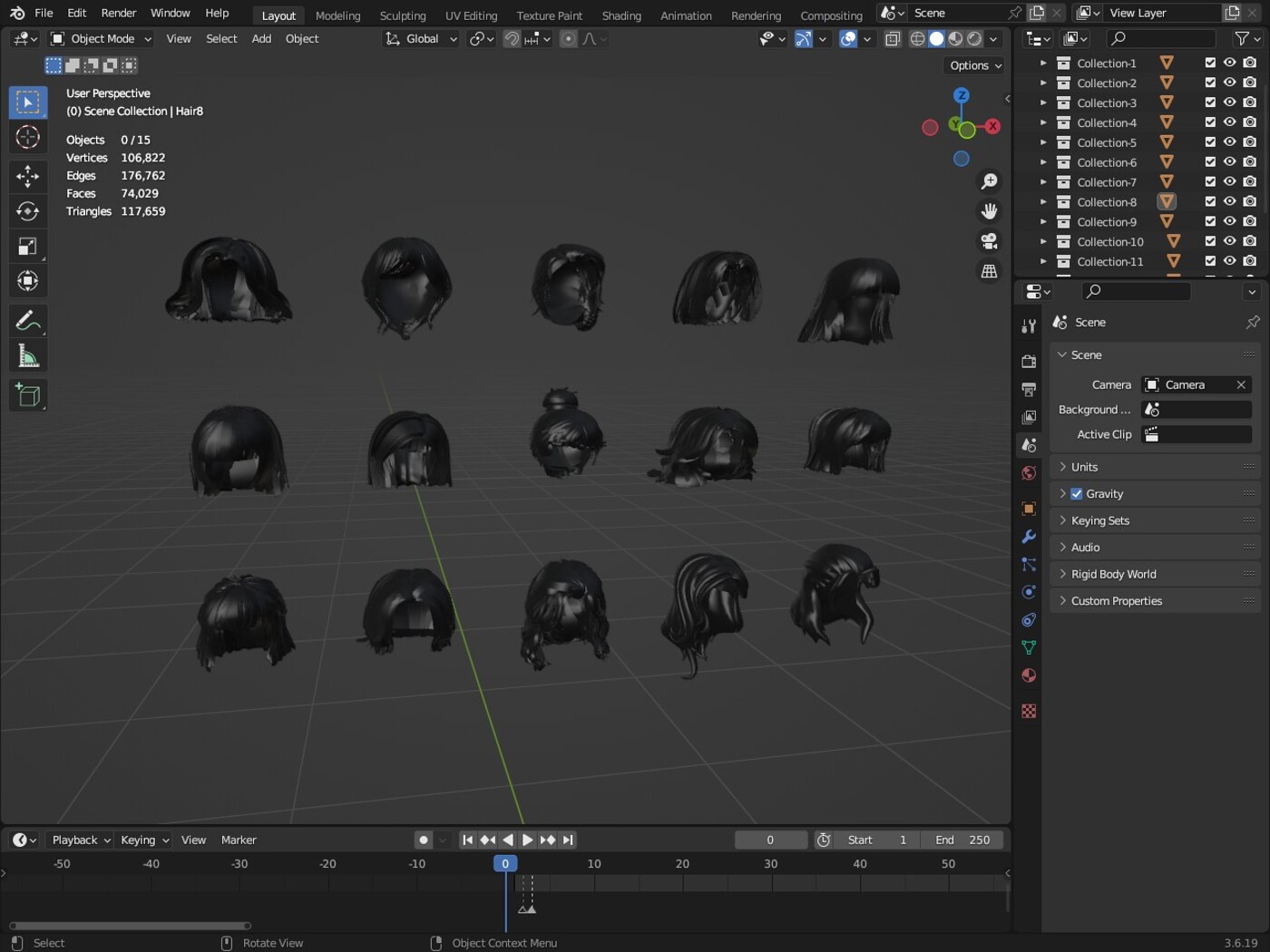Choose the Annotate pencil tool
Screen dimensions: 1270x952
pos(27,321)
